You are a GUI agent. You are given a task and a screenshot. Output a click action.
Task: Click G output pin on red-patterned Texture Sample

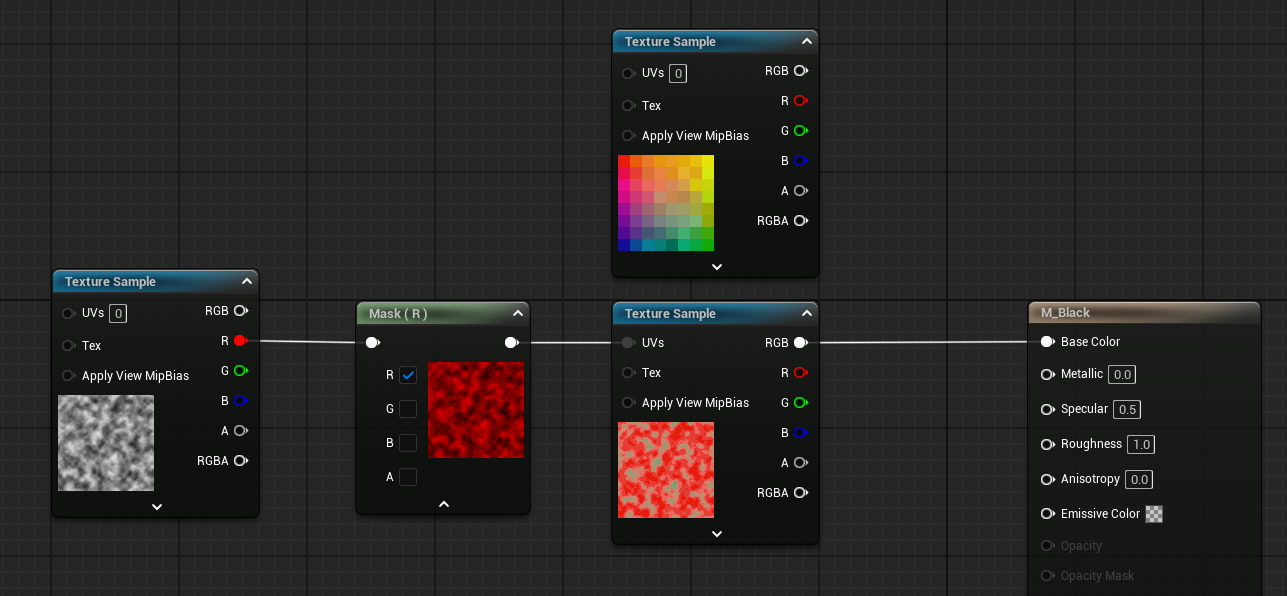tap(800, 403)
